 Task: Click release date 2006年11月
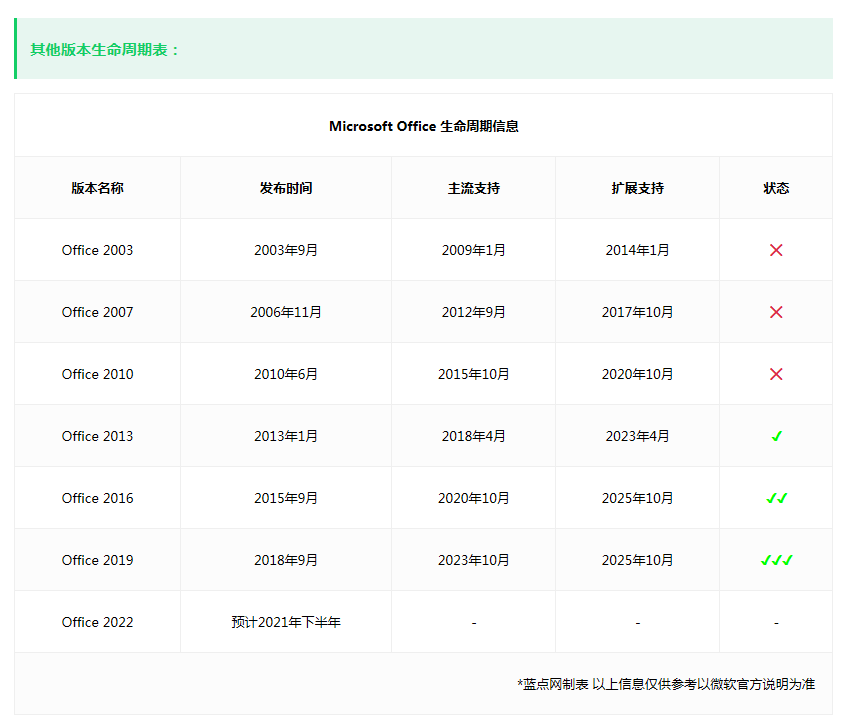click(286, 312)
